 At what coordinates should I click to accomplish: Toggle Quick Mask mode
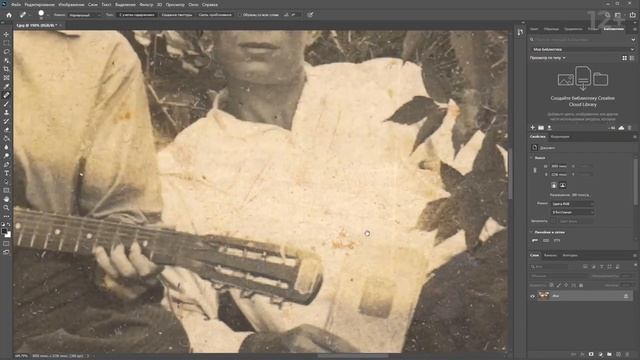click(6, 244)
